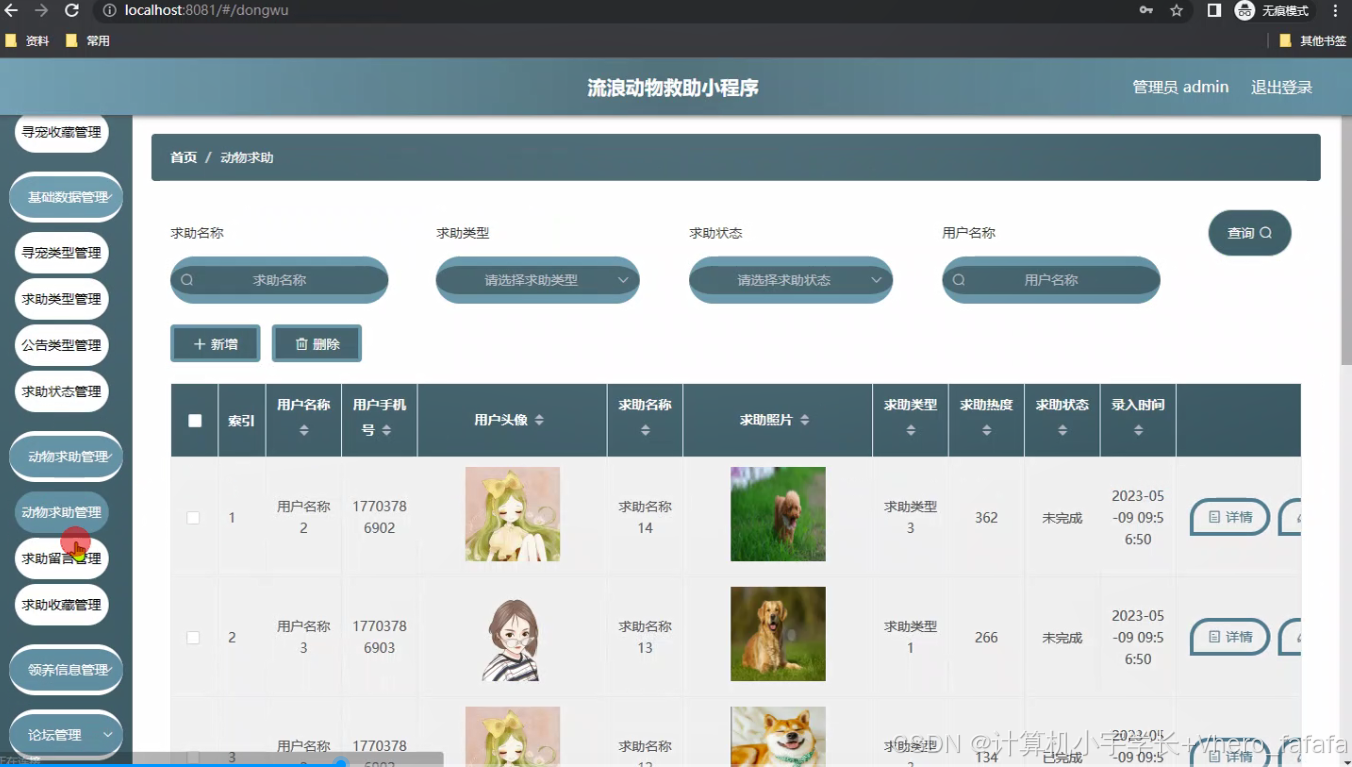Click 动物求助 in the breadcrumb
Viewport: 1352px width, 767px height.
247,158
